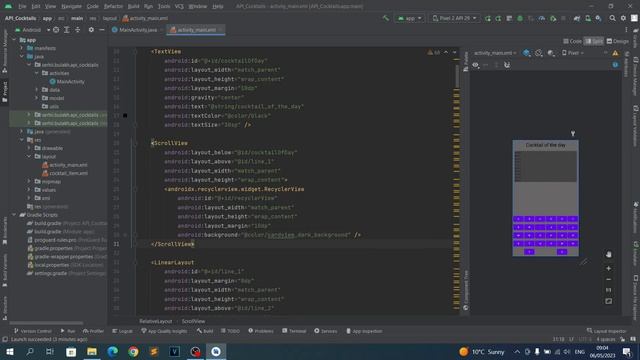640x360 pixels.
Task: Open Project panel options gear
Action: tap(91, 30)
